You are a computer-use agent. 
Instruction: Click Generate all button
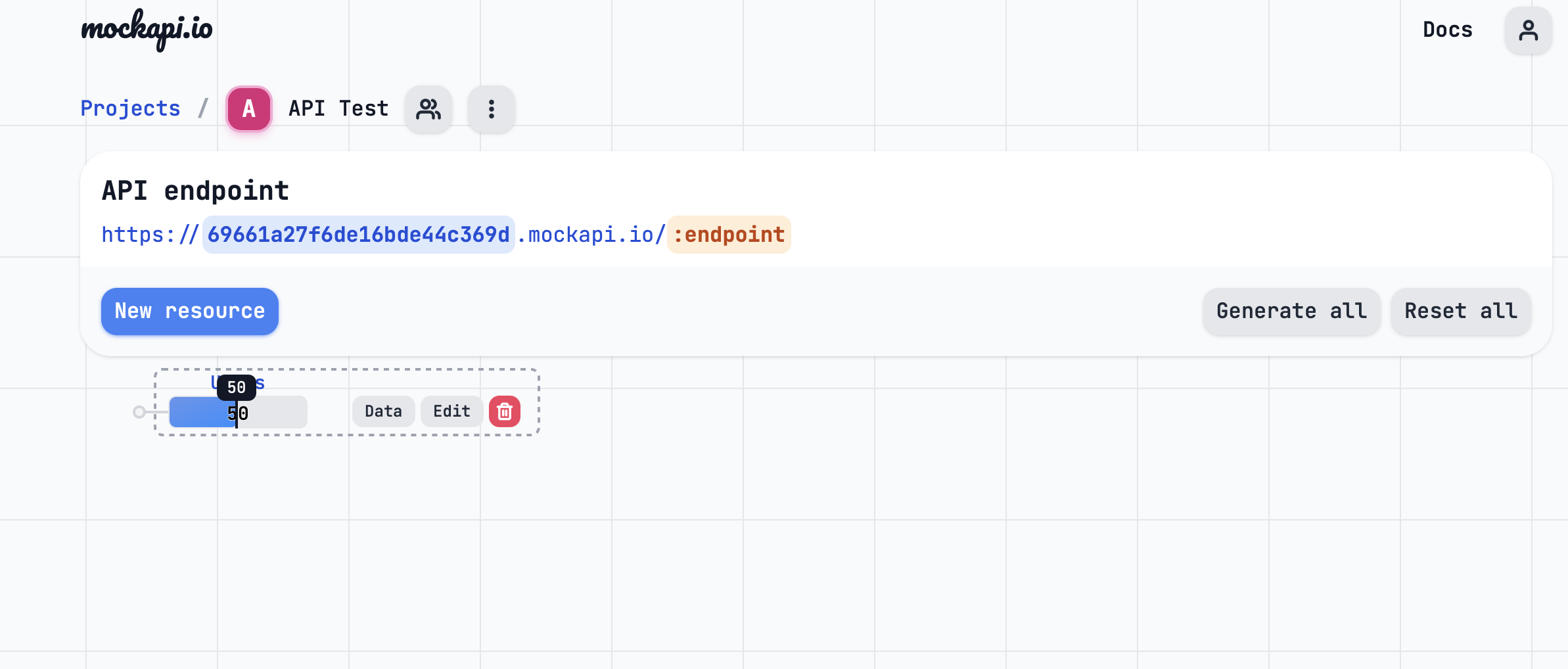1292,311
